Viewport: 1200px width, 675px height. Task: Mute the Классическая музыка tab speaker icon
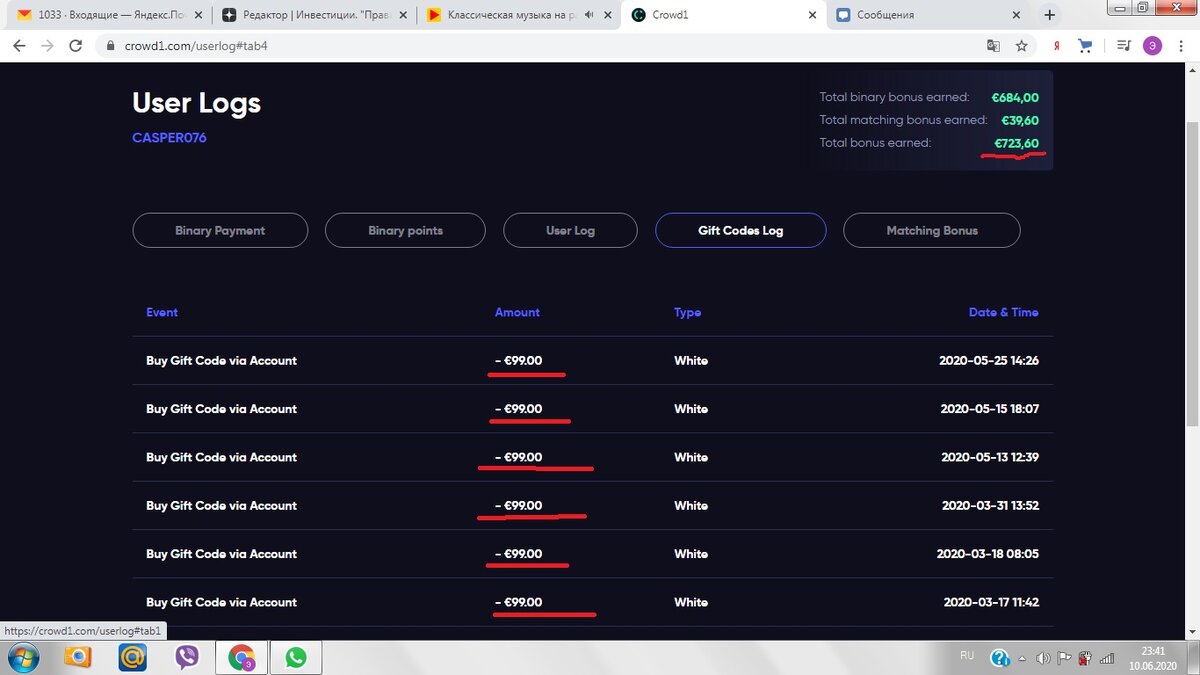[588, 15]
